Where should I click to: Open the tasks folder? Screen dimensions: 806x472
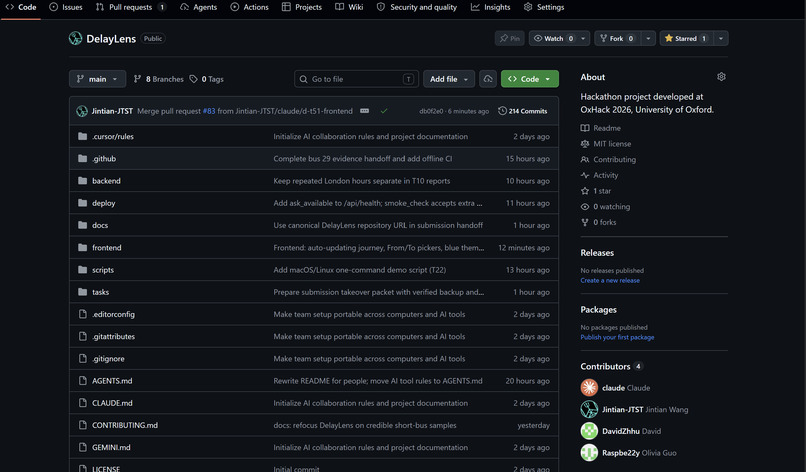click(100, 292)
